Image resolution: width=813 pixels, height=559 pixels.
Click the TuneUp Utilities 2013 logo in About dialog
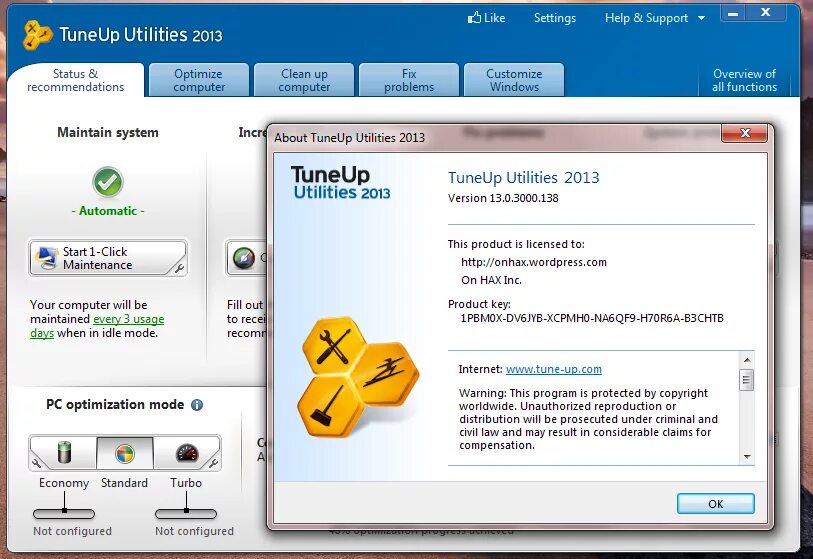click(341, 183)
